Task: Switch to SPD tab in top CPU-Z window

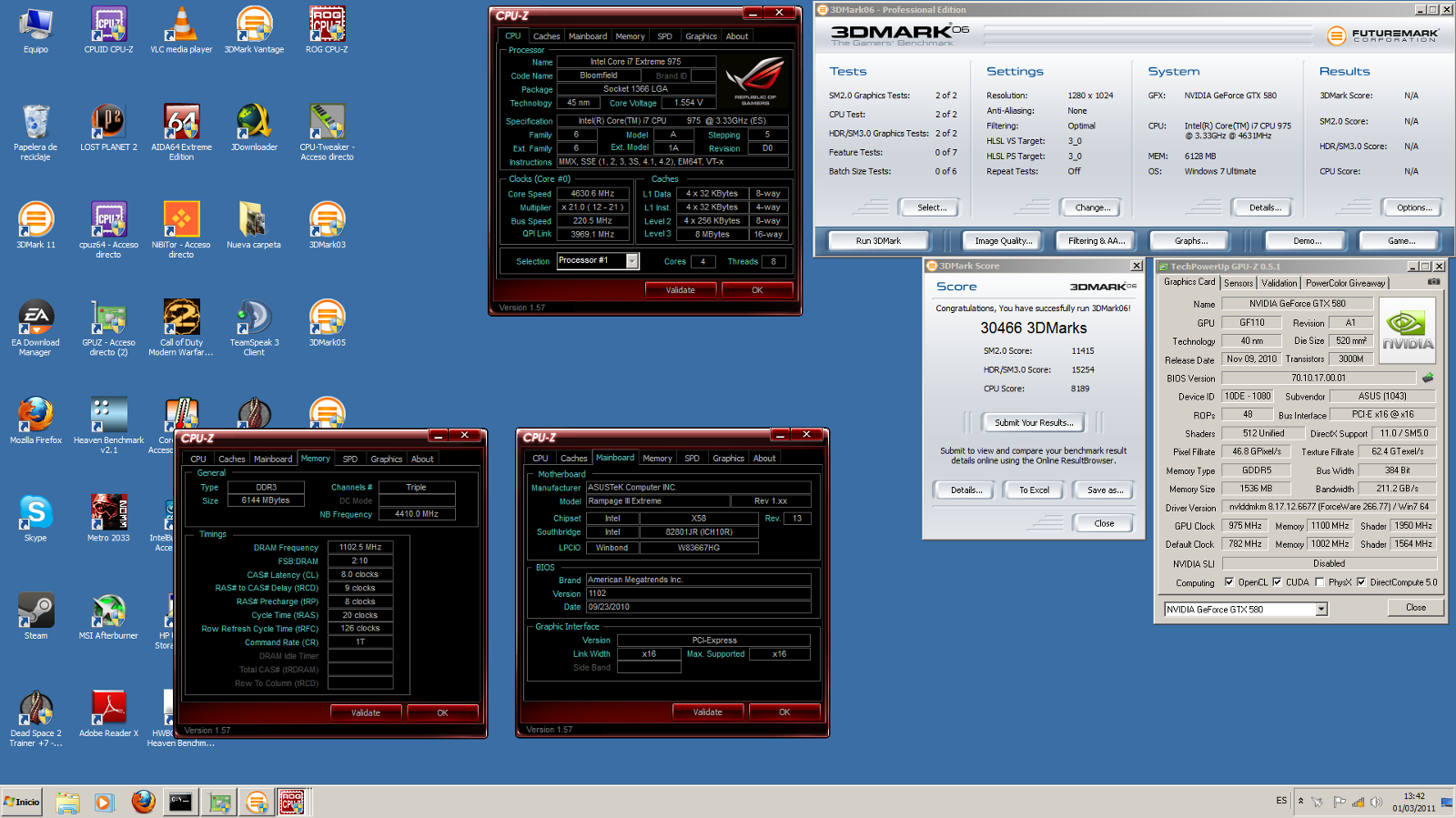Action: tap(664, 36)
